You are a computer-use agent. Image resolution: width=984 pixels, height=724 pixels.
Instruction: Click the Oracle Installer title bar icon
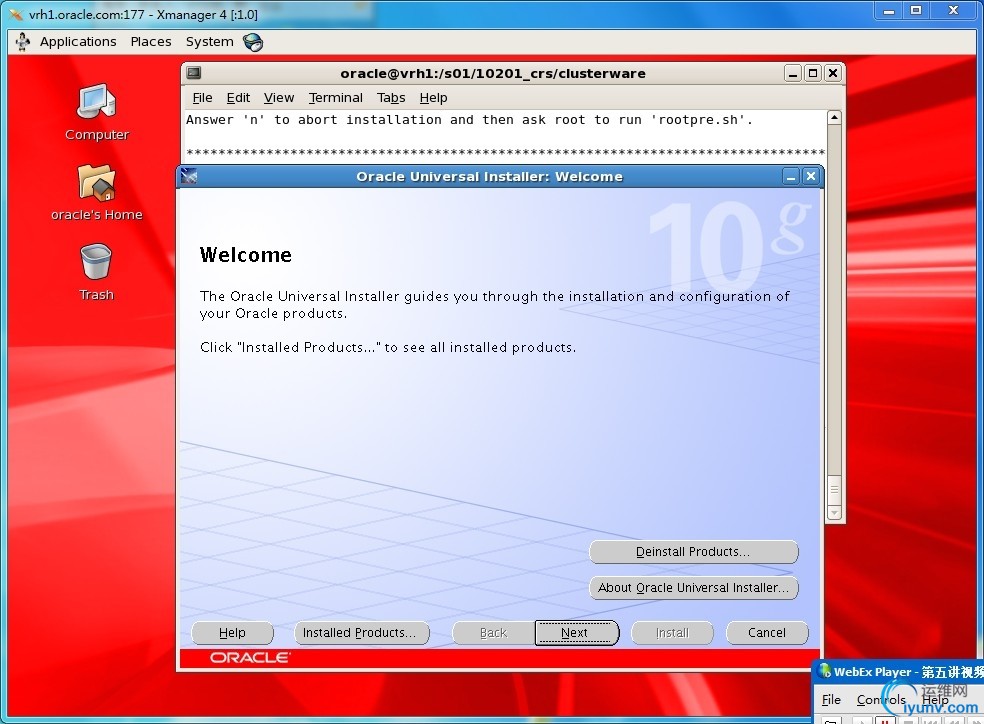[189, 176]
